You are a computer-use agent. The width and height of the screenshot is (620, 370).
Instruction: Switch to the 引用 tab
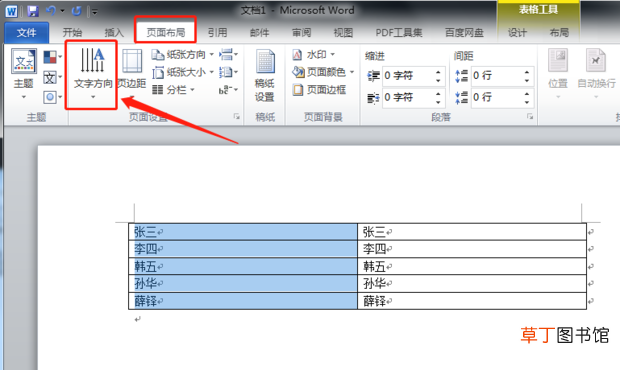217,33
